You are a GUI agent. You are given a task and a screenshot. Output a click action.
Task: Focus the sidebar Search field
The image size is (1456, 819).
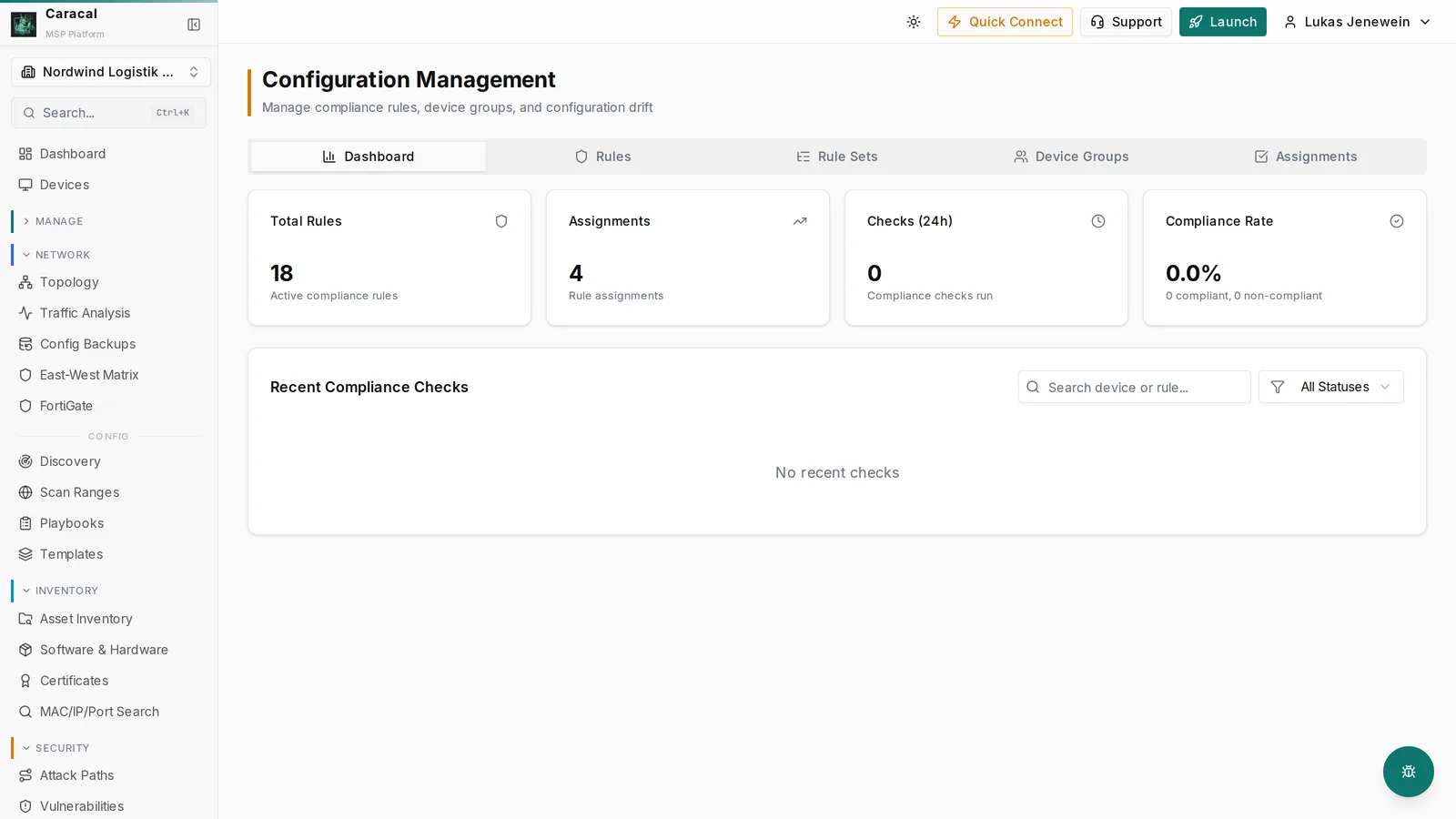[108, 113]
